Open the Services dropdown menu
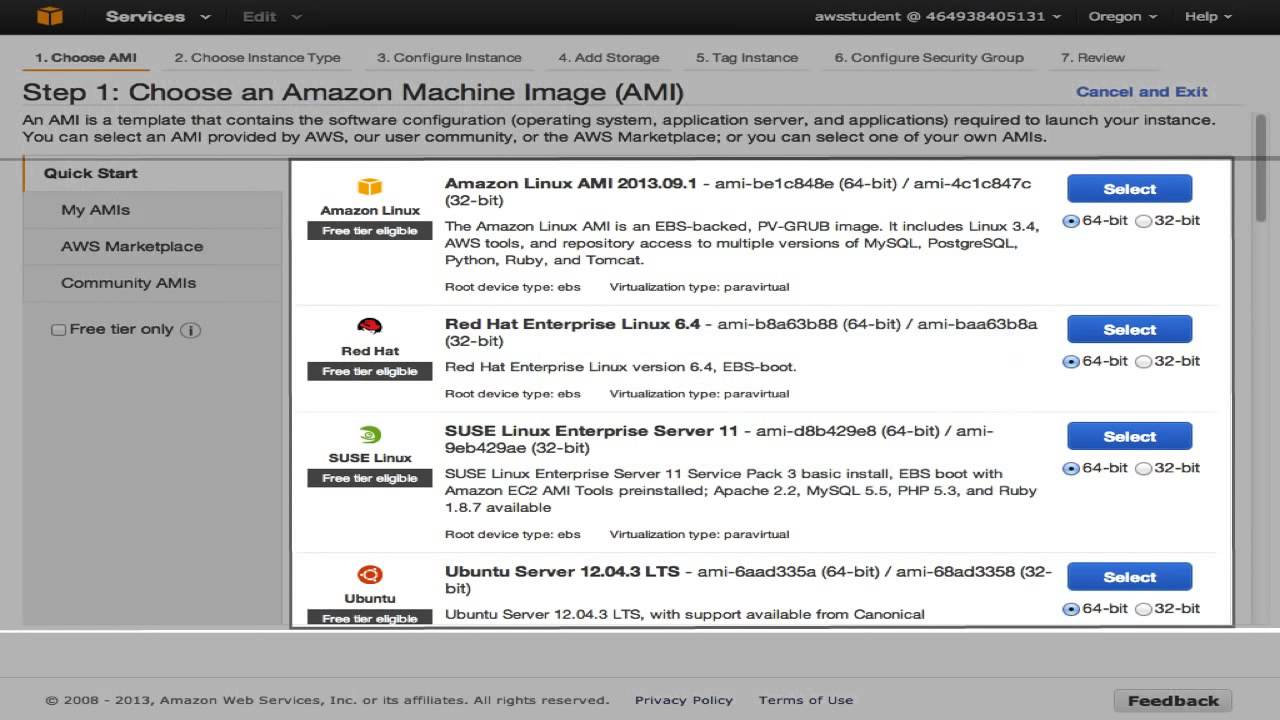This screenshot has height=720, width=1280. pyautogui.click(x=158, y=16)
